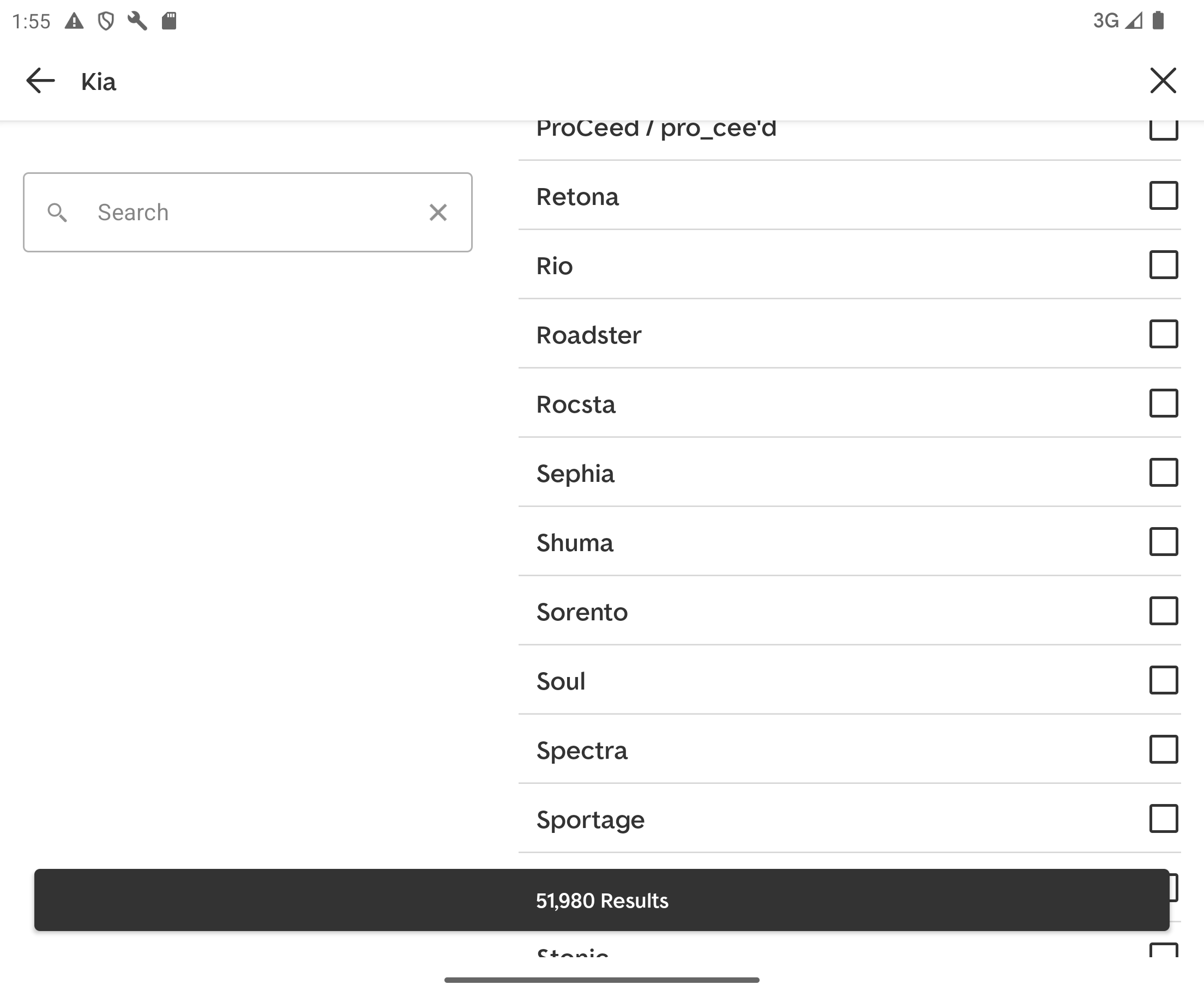Close the Kia model filter with X
Image resolution: width=1204 pixels, height=1003 pixels.
(x=1163, y=80)
